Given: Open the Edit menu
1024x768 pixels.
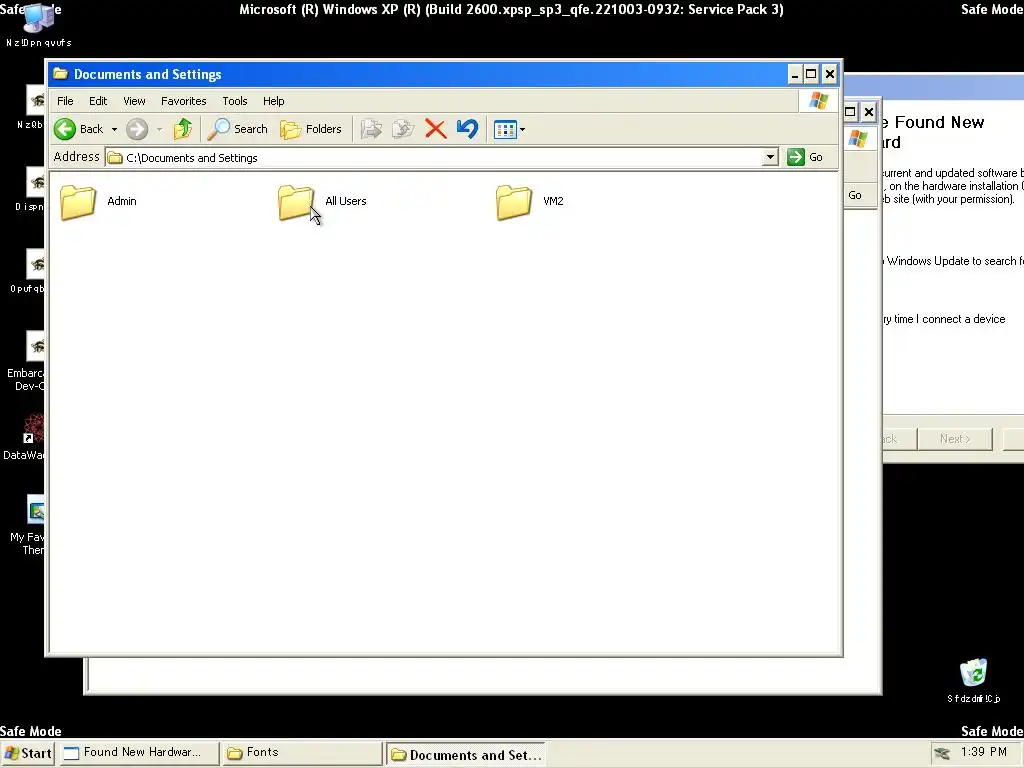Looking at the screenshot, I should tap(98, 101).
